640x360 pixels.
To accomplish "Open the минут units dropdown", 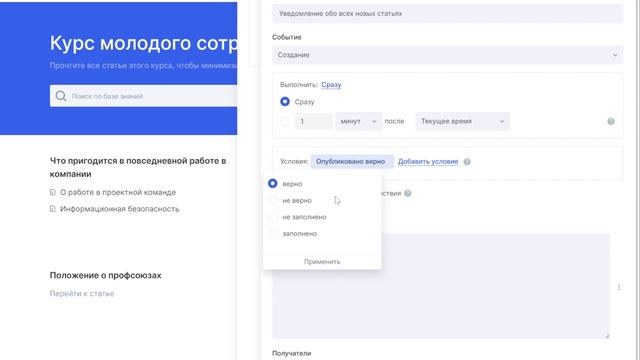I will pos(358,121).
